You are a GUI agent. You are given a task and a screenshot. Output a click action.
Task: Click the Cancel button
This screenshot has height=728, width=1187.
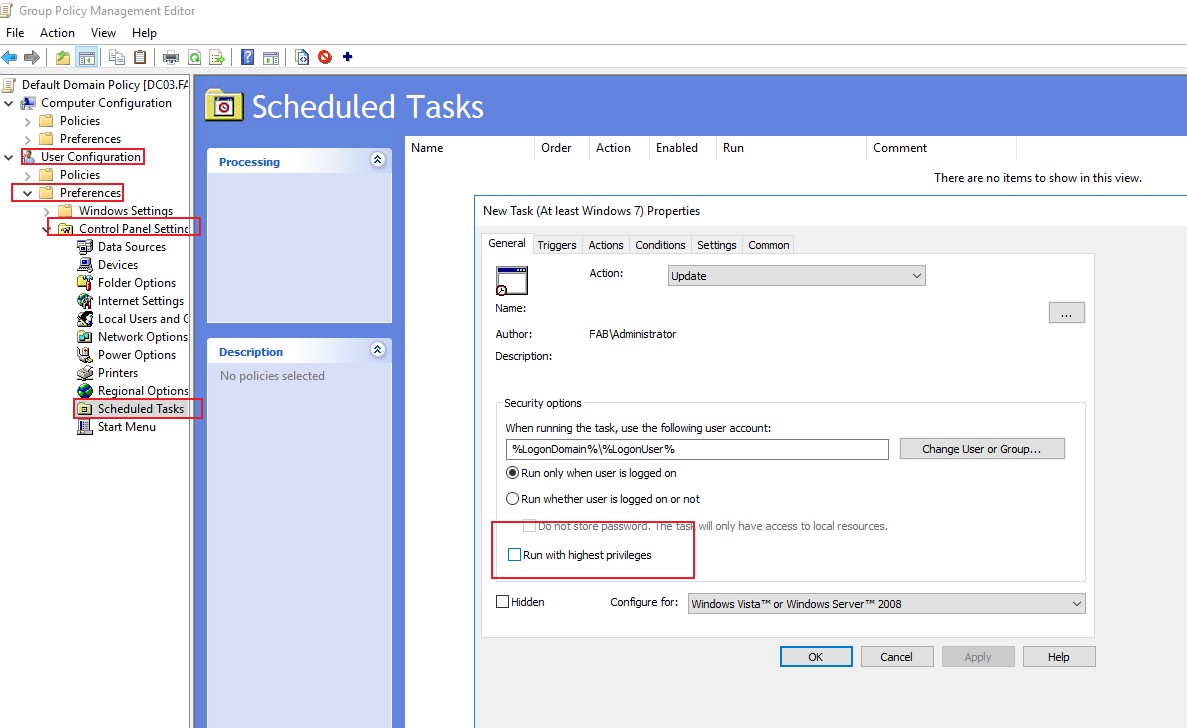(x=896, y=657)
